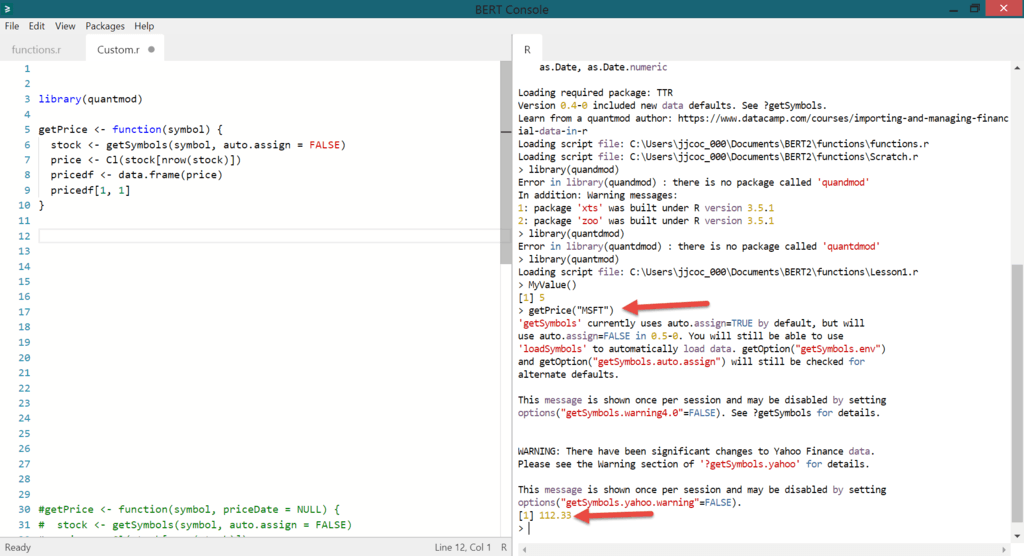Open the File menu
The width and height of the screenshot is (1024, 556).
coord(12,26)
